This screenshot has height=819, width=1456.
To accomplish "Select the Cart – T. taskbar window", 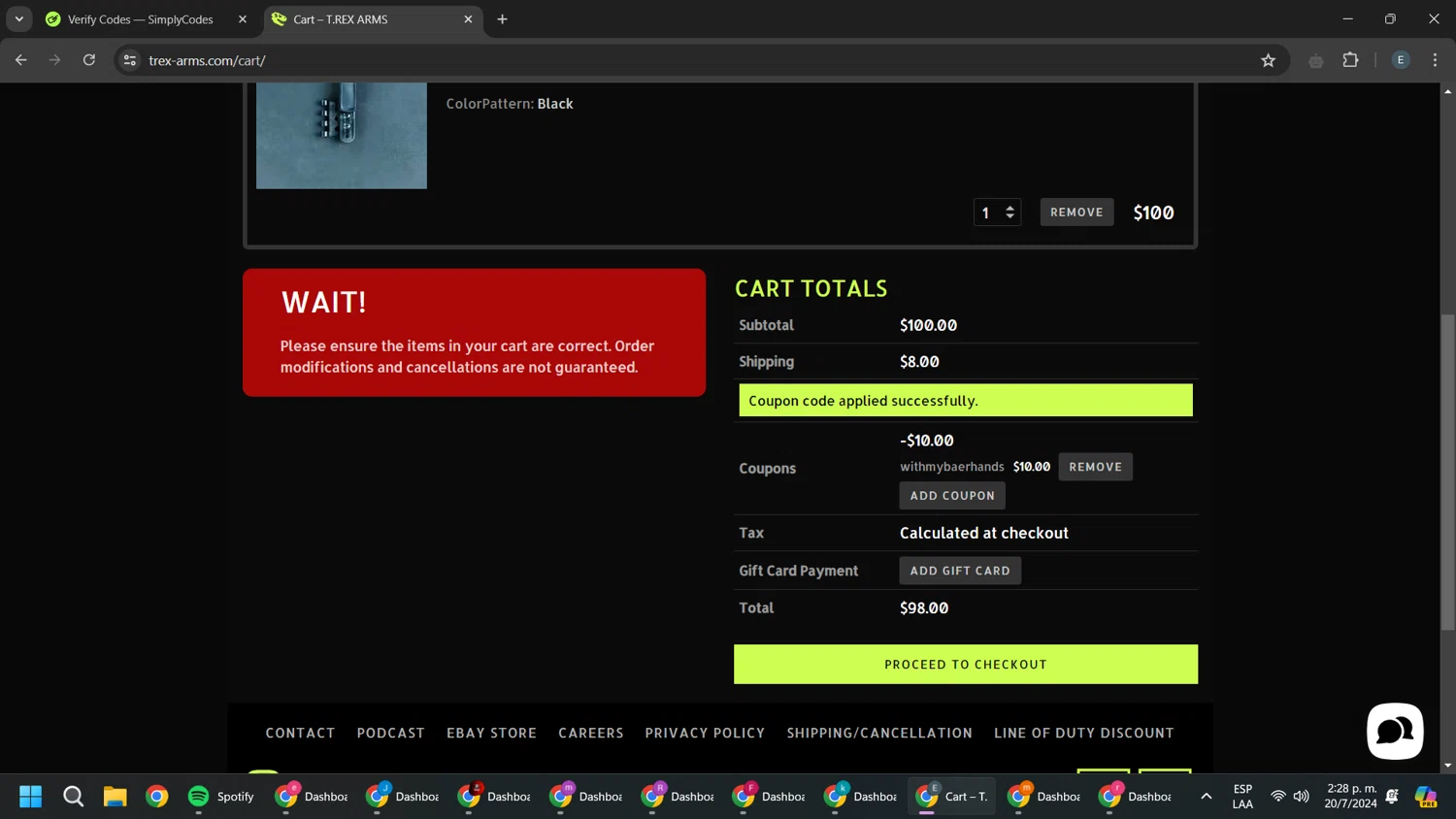I will (951, 797).
